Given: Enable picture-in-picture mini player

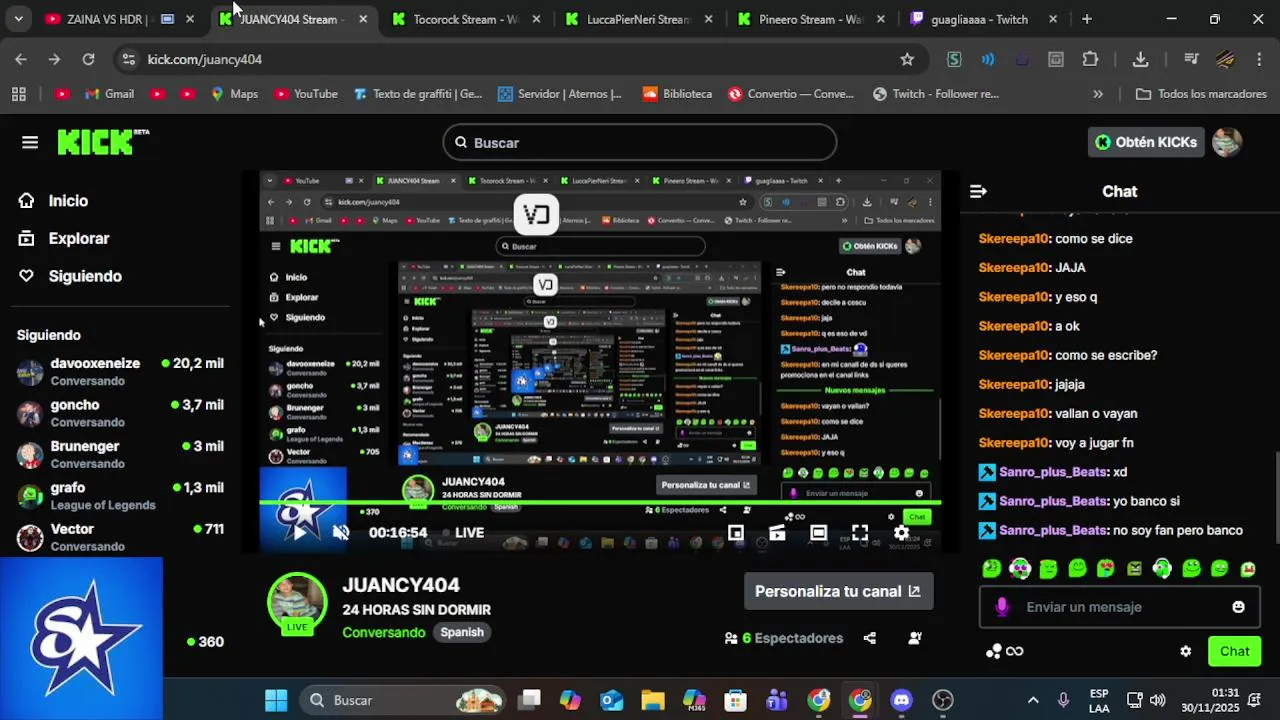Looking at the screenshot, I should point(736,533).
